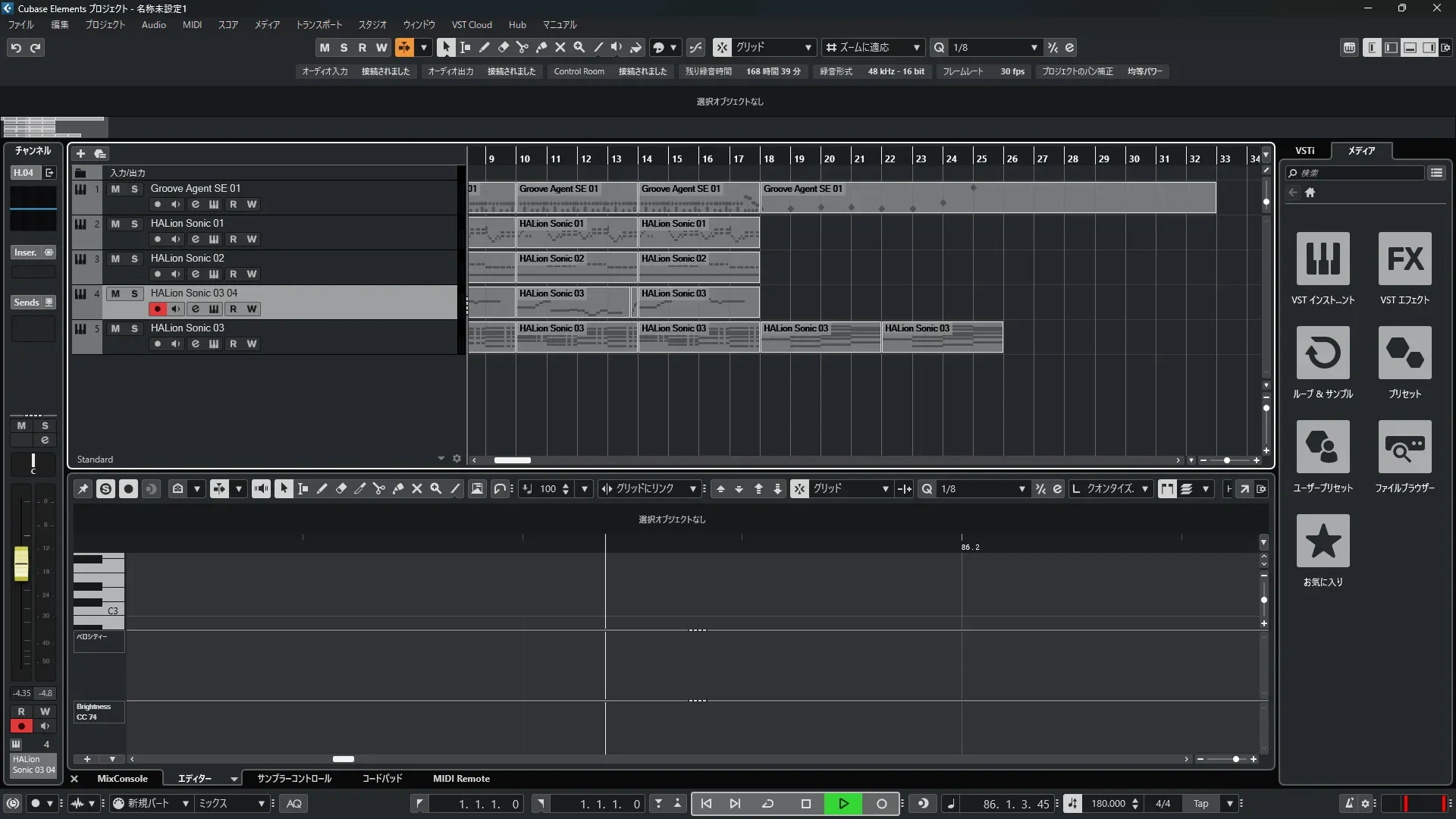
Task: Open the Favorites star media tile
Action: click(x=1323, y=541)
